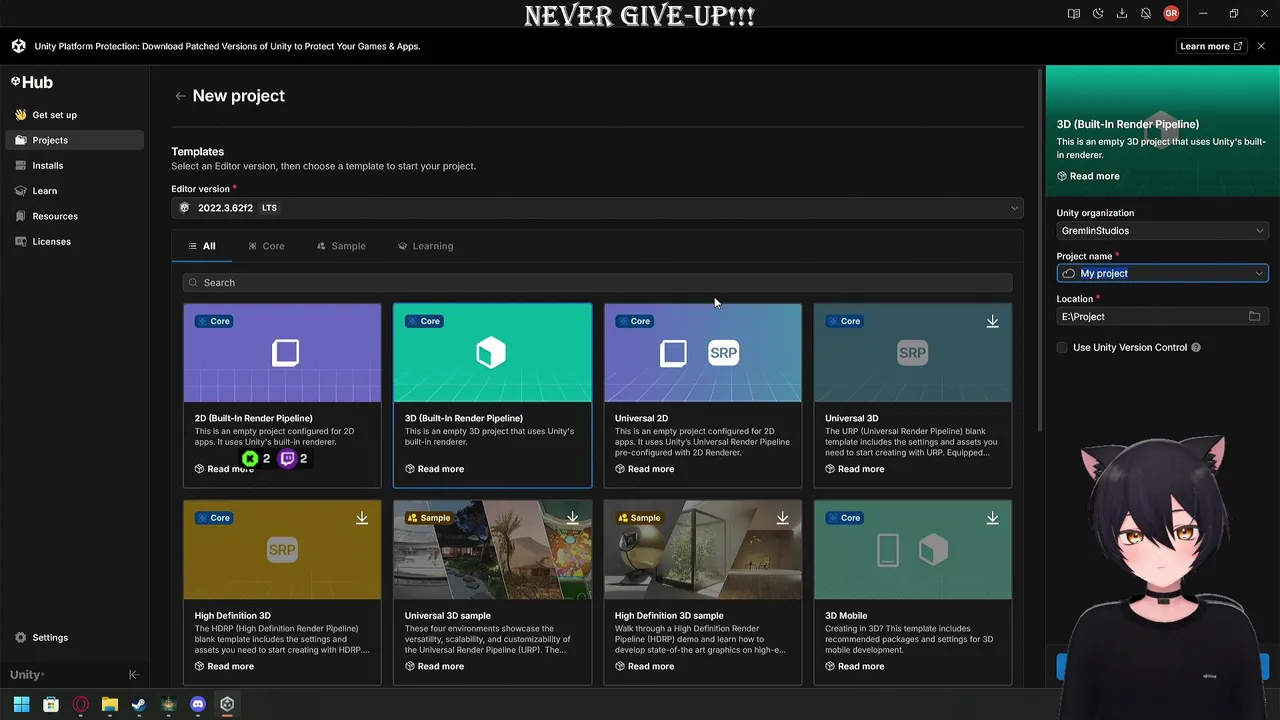Expand Unity organization GremlinStudios dropdown
1280x720 pixels.
click(x=1162, y=231)
